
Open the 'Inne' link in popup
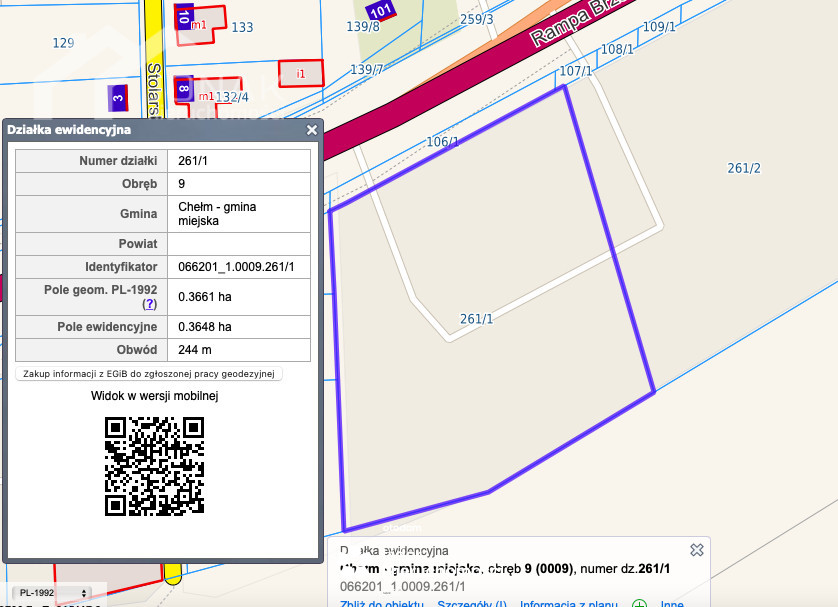pyautogui.click(x=672, y=603)
